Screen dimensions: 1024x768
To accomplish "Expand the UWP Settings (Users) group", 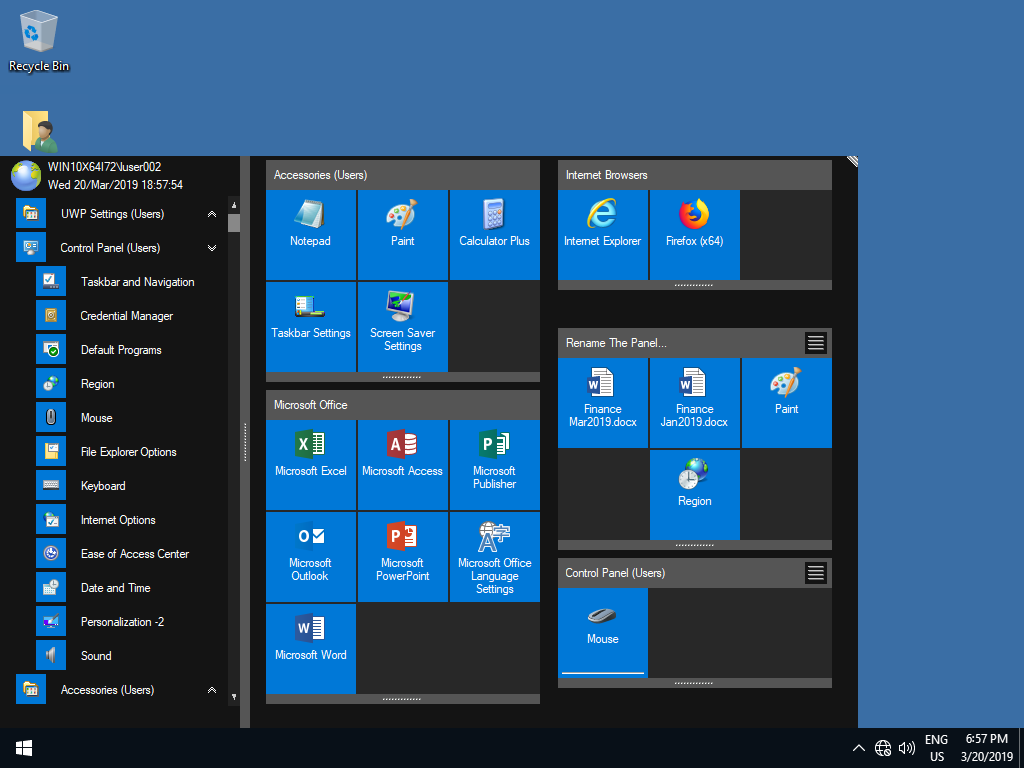I will tap(211, 214).
